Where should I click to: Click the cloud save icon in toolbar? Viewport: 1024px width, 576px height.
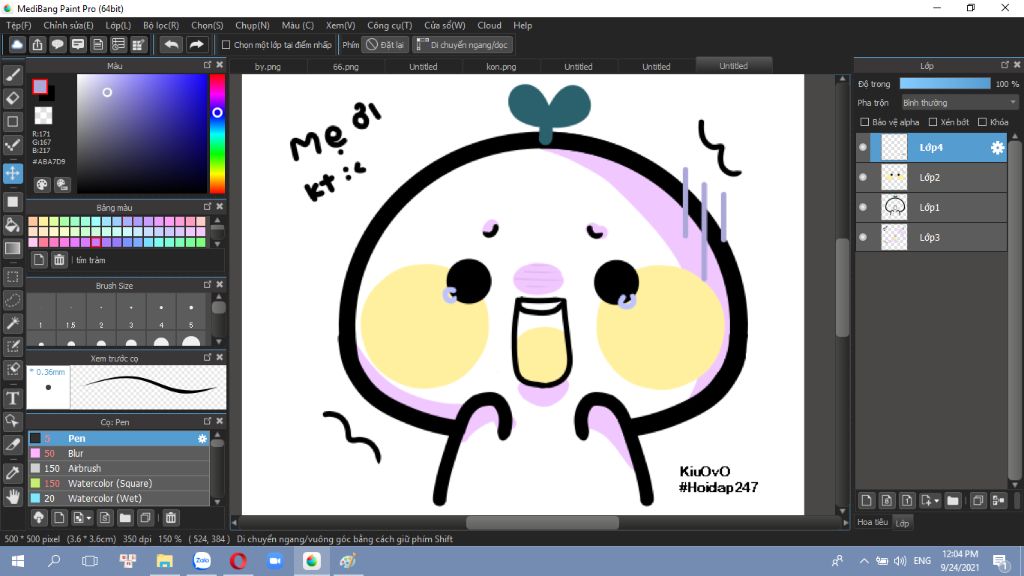pos(17,44)
